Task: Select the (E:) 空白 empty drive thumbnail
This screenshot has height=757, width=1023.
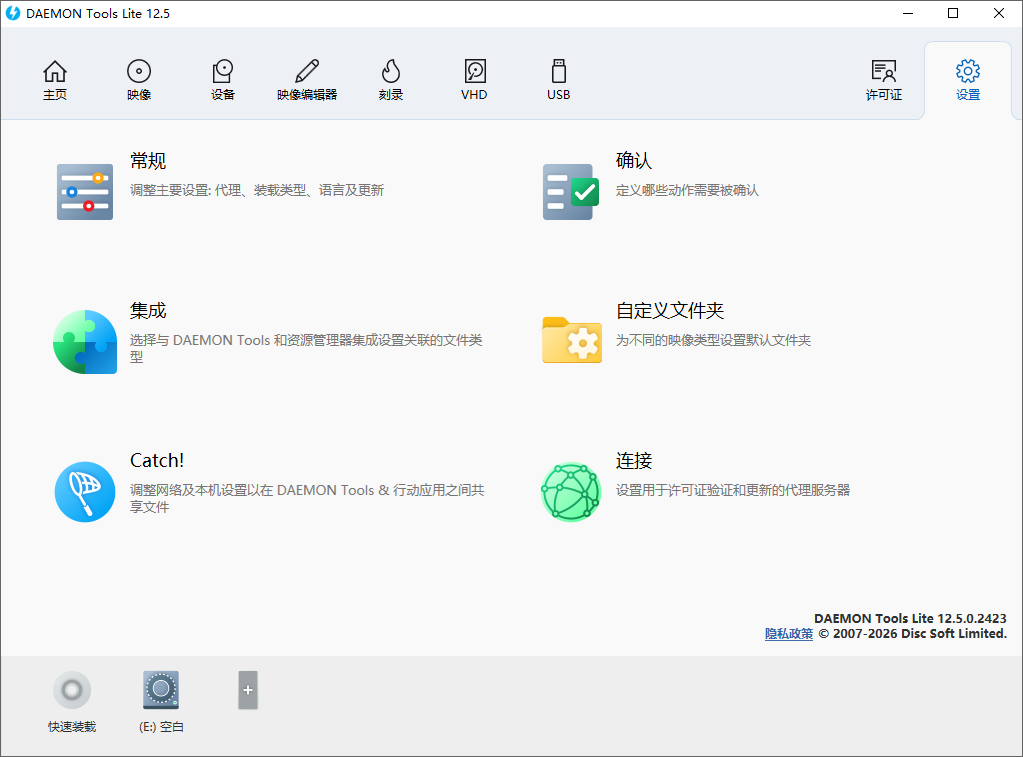Action: pyautogui.click(x=160, y=690)
